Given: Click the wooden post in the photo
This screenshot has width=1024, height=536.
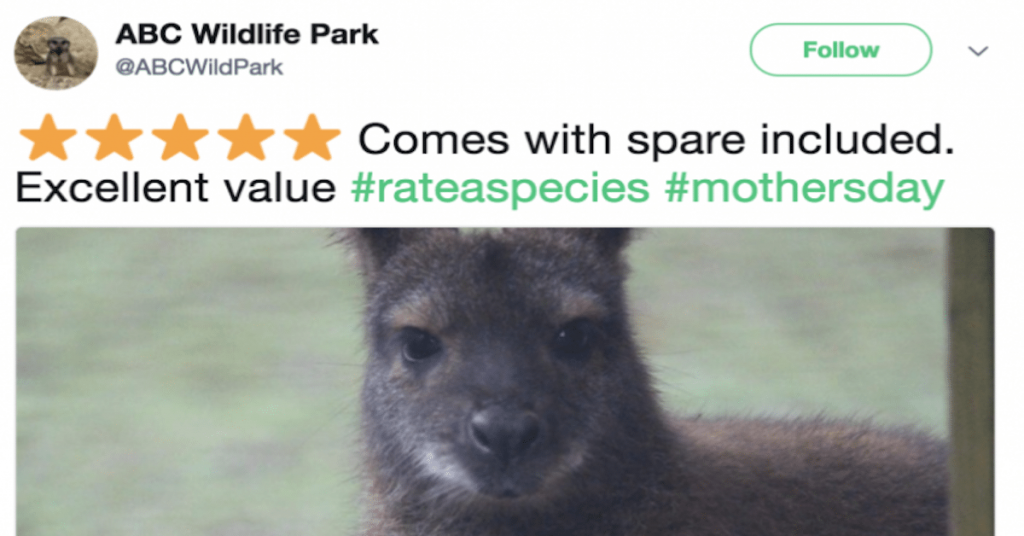Looking at the screenshot, I should [969, 382].
